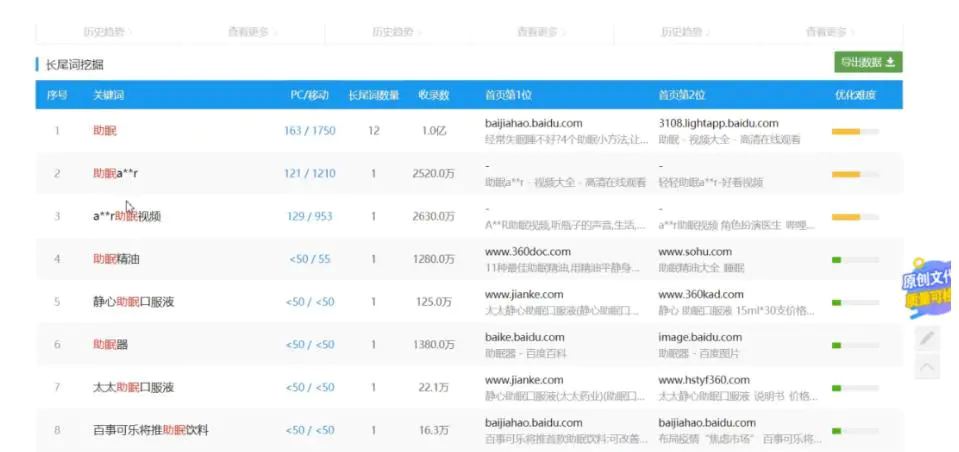
Task: Click the 163 / 1750 index value
Action: pos(310,131)
